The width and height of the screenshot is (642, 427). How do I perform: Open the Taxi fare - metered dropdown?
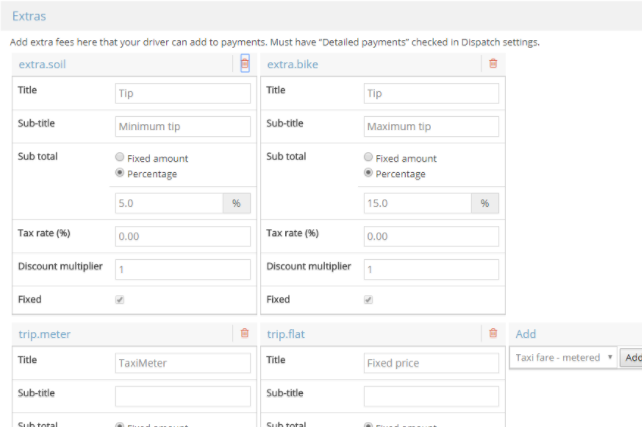click(563, 357)
